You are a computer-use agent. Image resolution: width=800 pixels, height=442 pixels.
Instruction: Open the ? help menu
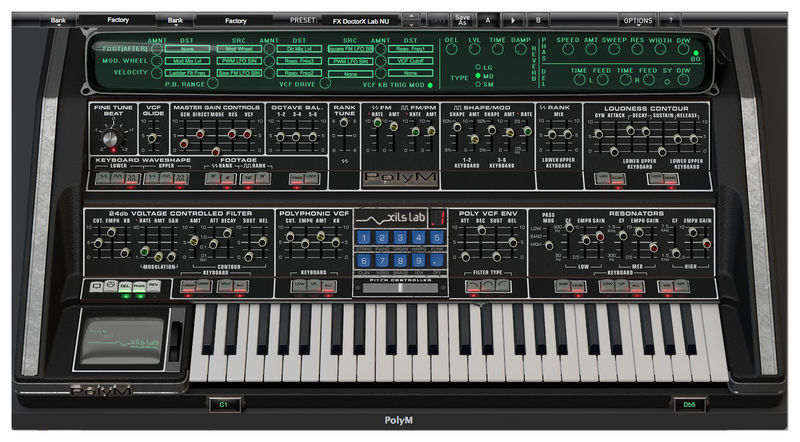point(670,20)
